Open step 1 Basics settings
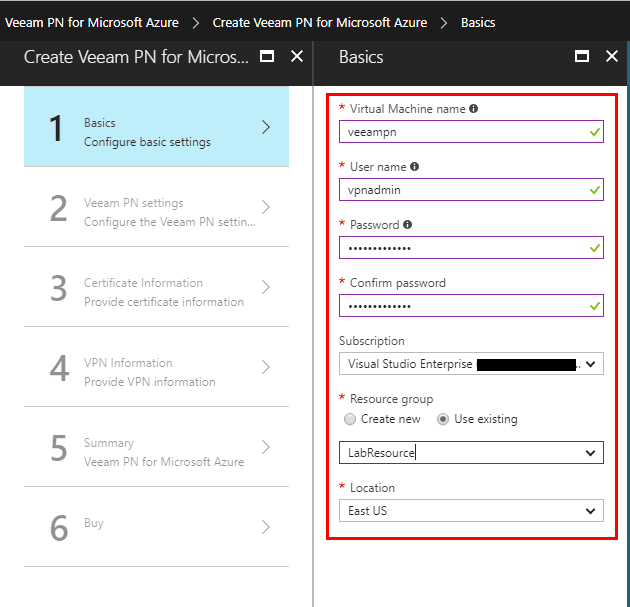Viewport: 630px width, 607px height. [156, 127]
